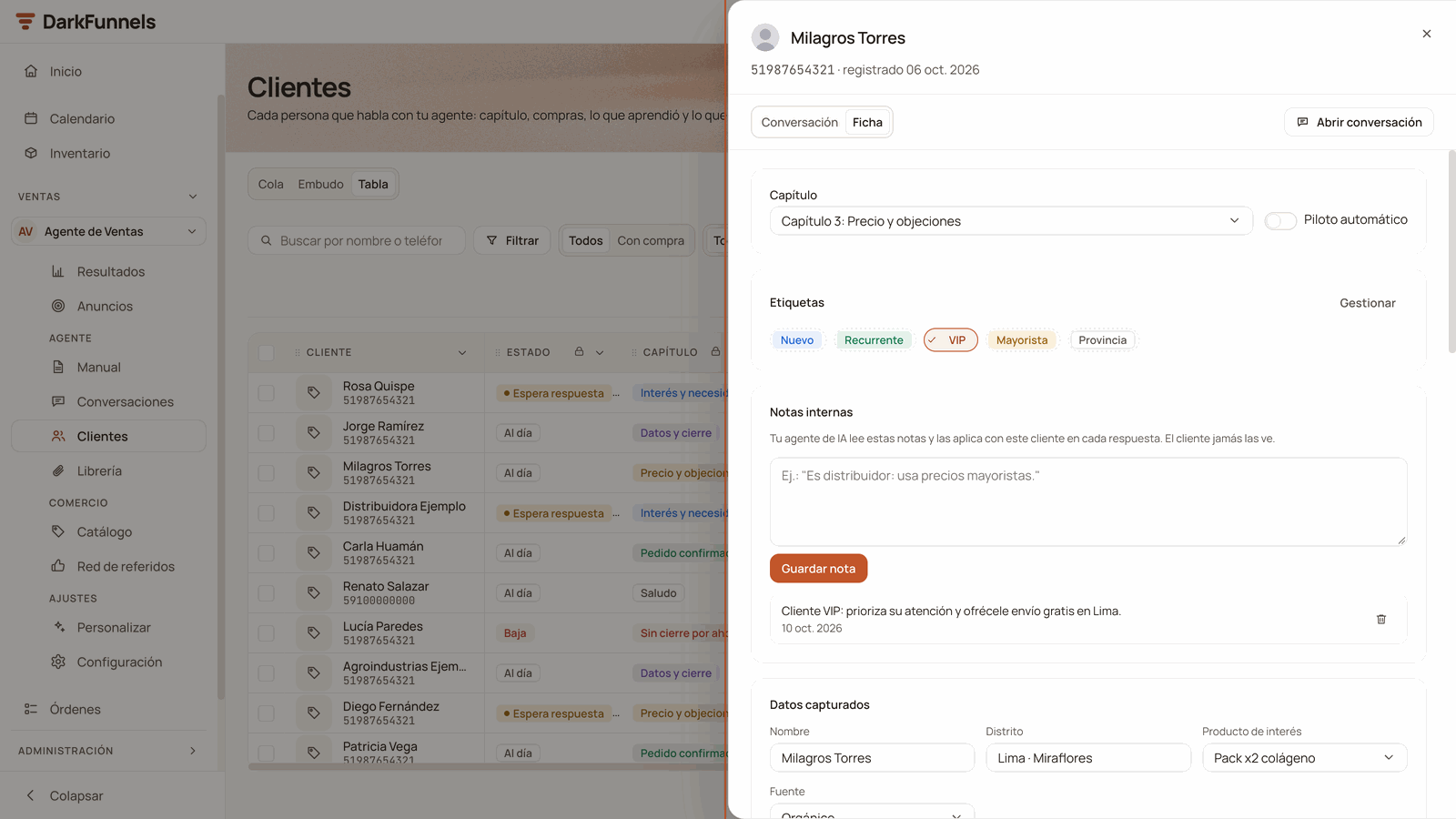Open the Filtrar button
Image resolution: width=1456 pixels, height=819 pixels.
tap(512, 240)
